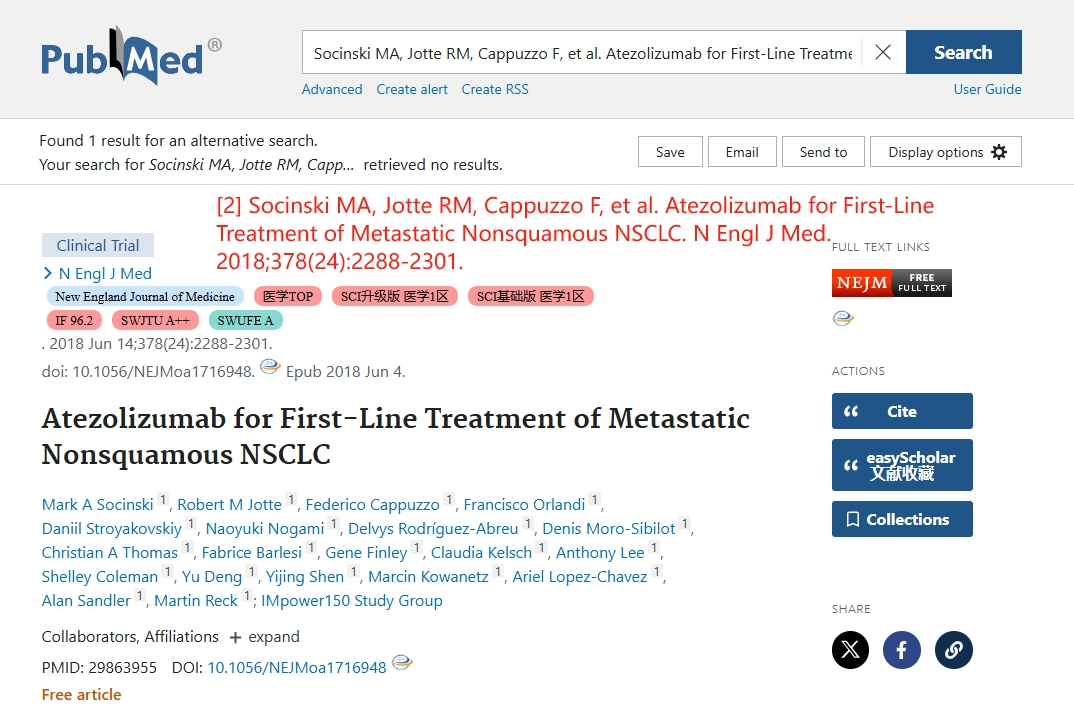The image size is (1074, 709).
Task: Open the Collections button
Action: pos(902,519)
